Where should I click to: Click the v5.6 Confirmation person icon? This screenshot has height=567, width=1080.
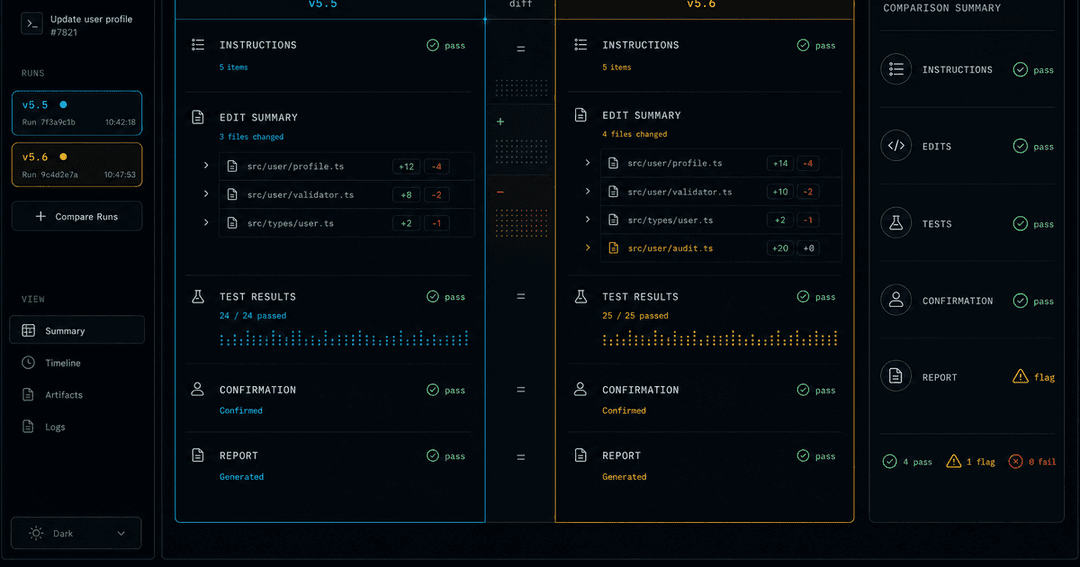581,389
